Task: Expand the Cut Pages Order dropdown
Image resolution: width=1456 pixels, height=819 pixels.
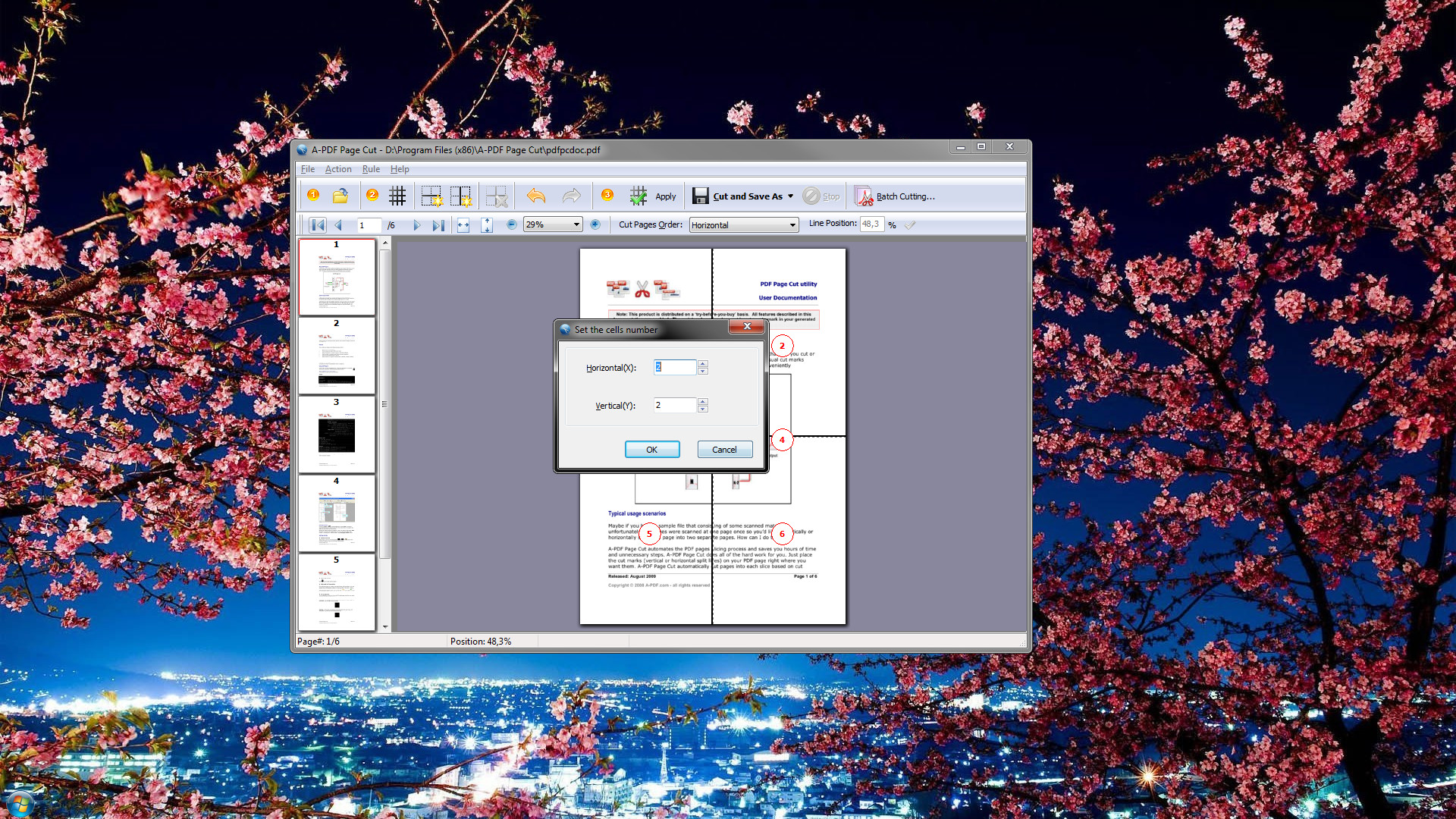Action: coord(792,225)
